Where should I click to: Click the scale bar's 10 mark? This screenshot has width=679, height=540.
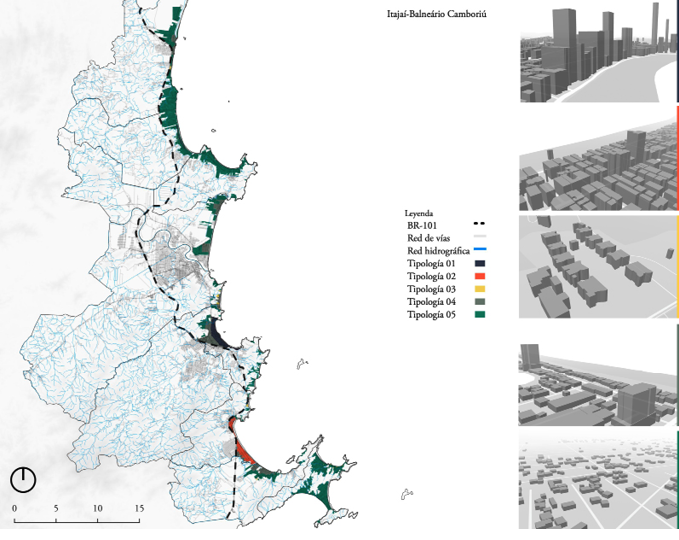[x=97, y=509]
